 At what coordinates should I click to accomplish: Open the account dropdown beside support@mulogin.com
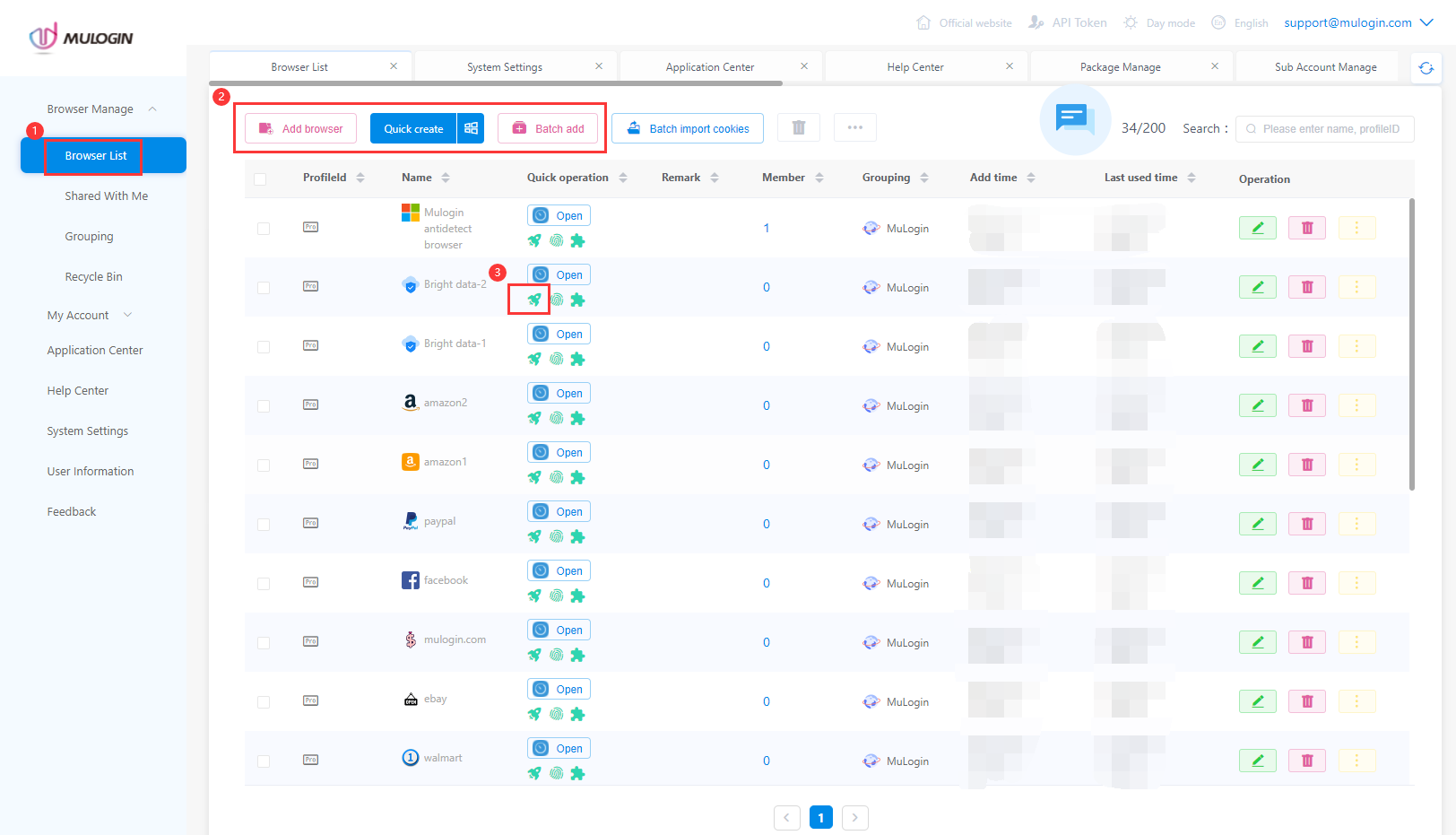1426,22
